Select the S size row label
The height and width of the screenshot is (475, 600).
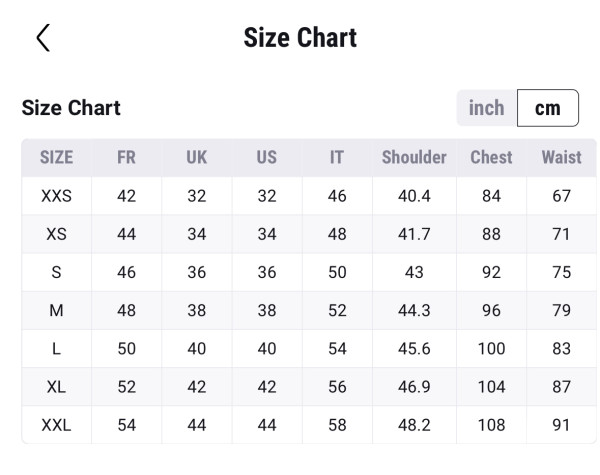point(56,272)
